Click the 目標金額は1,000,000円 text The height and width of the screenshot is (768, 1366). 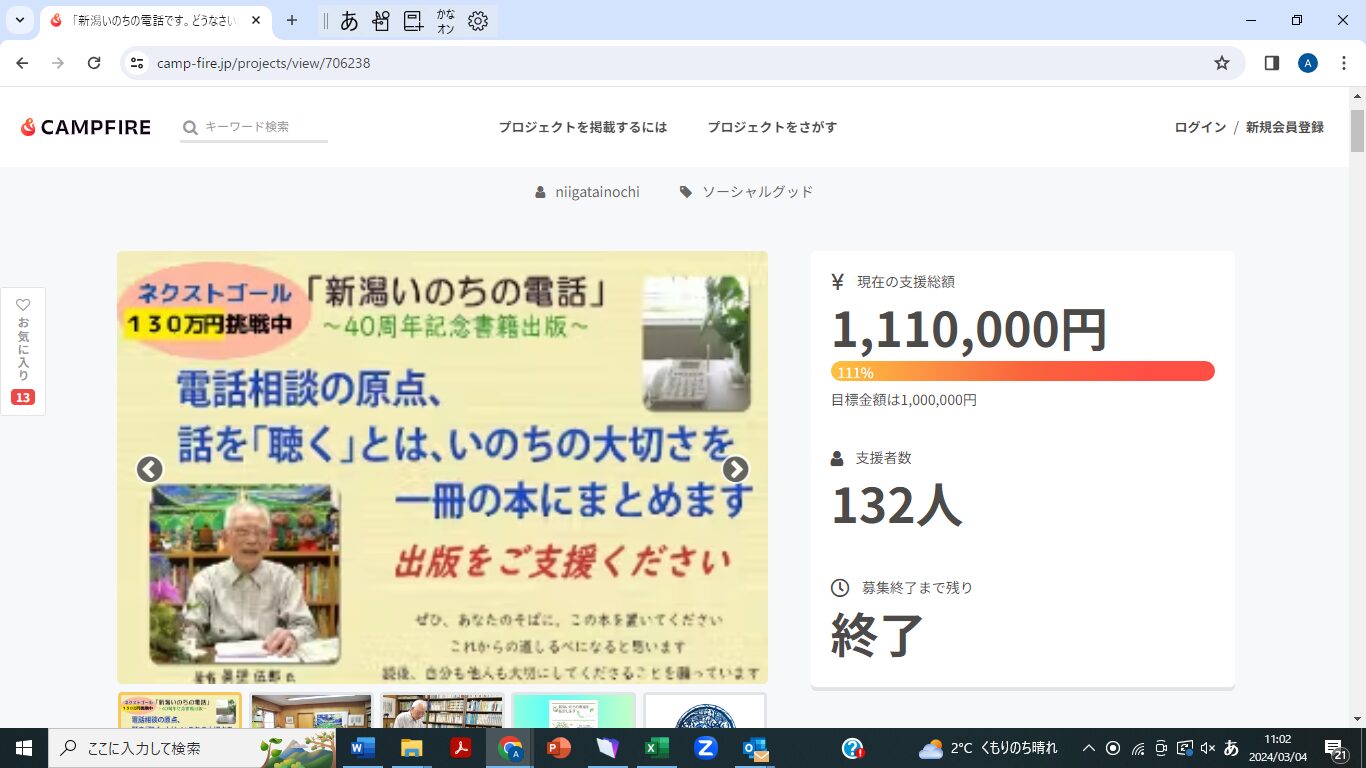(904, 400)
